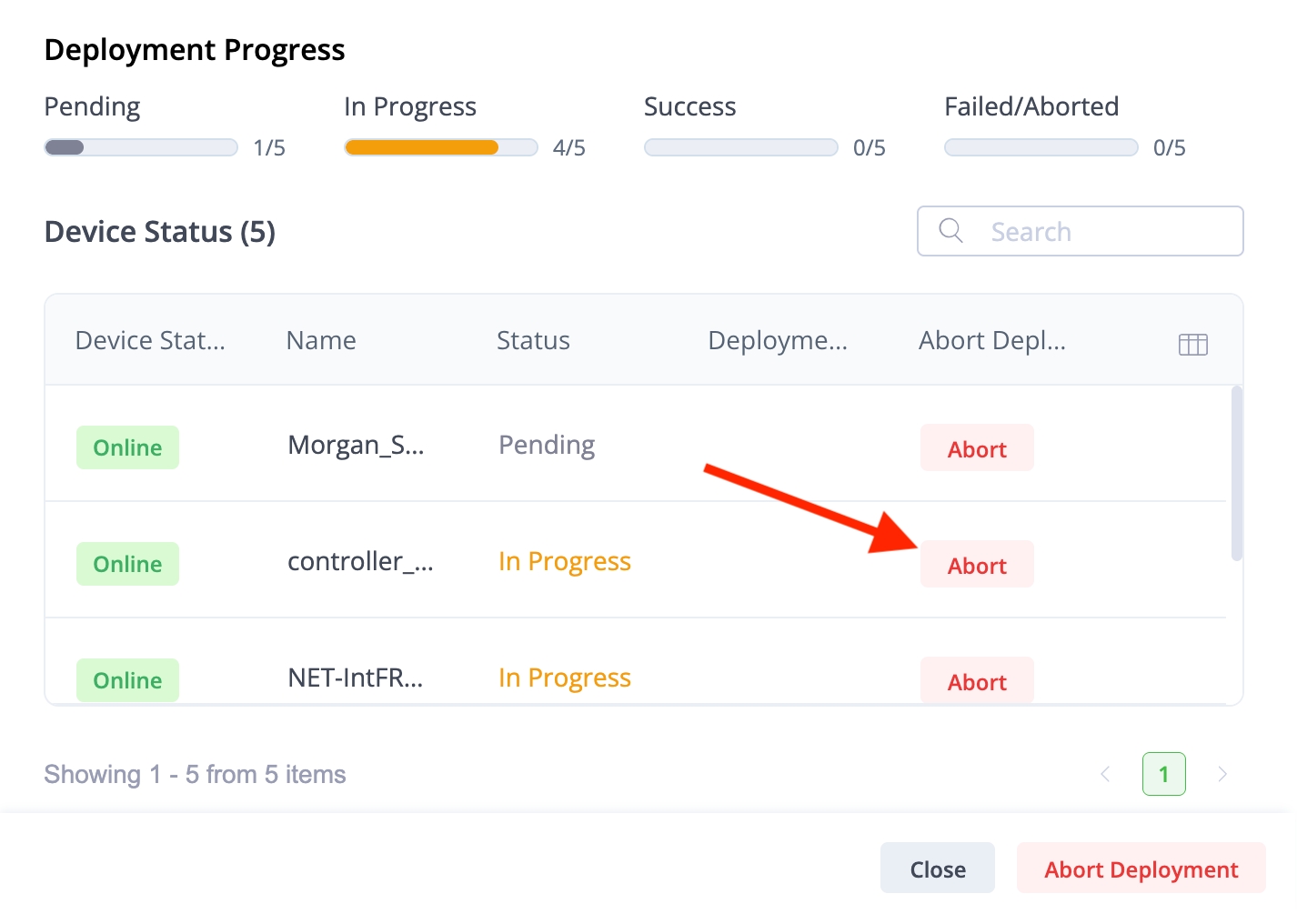1297x924 pixels.
Task: Click the Pending progress bar
Action: pyautogui.click(x=141, y=147)
